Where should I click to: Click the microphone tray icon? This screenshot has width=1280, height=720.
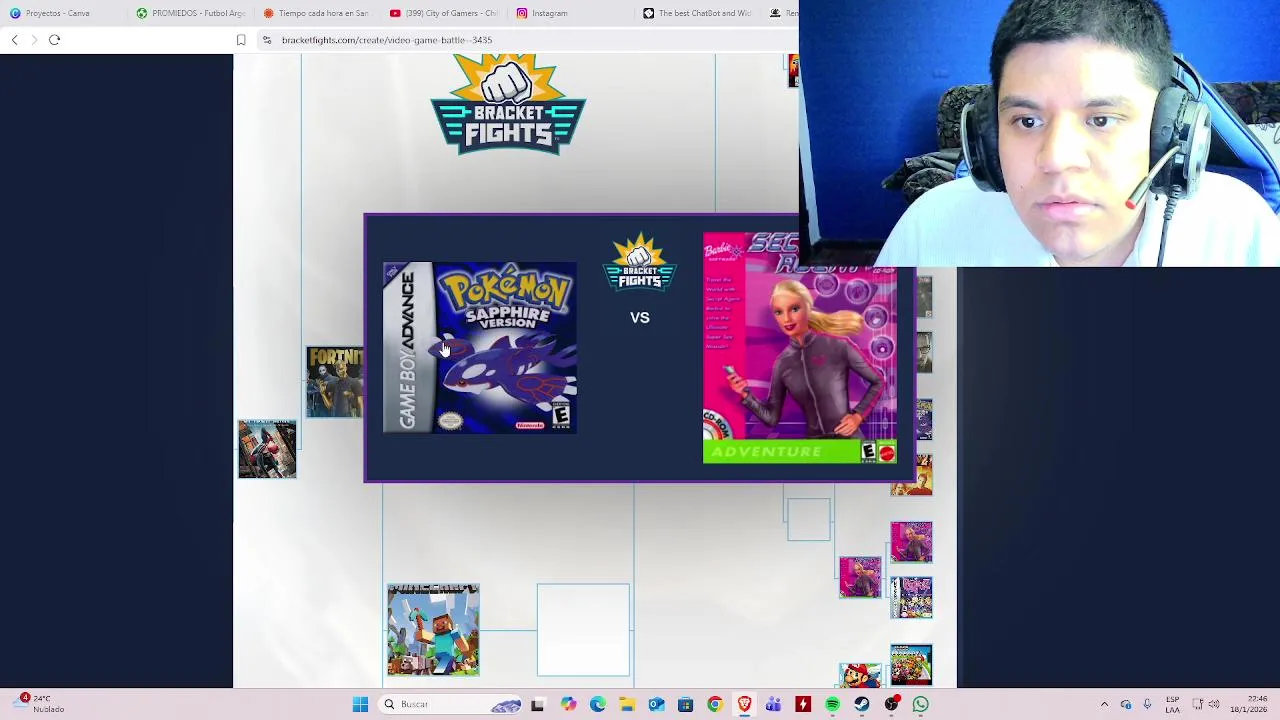[x=1147, y=704]
